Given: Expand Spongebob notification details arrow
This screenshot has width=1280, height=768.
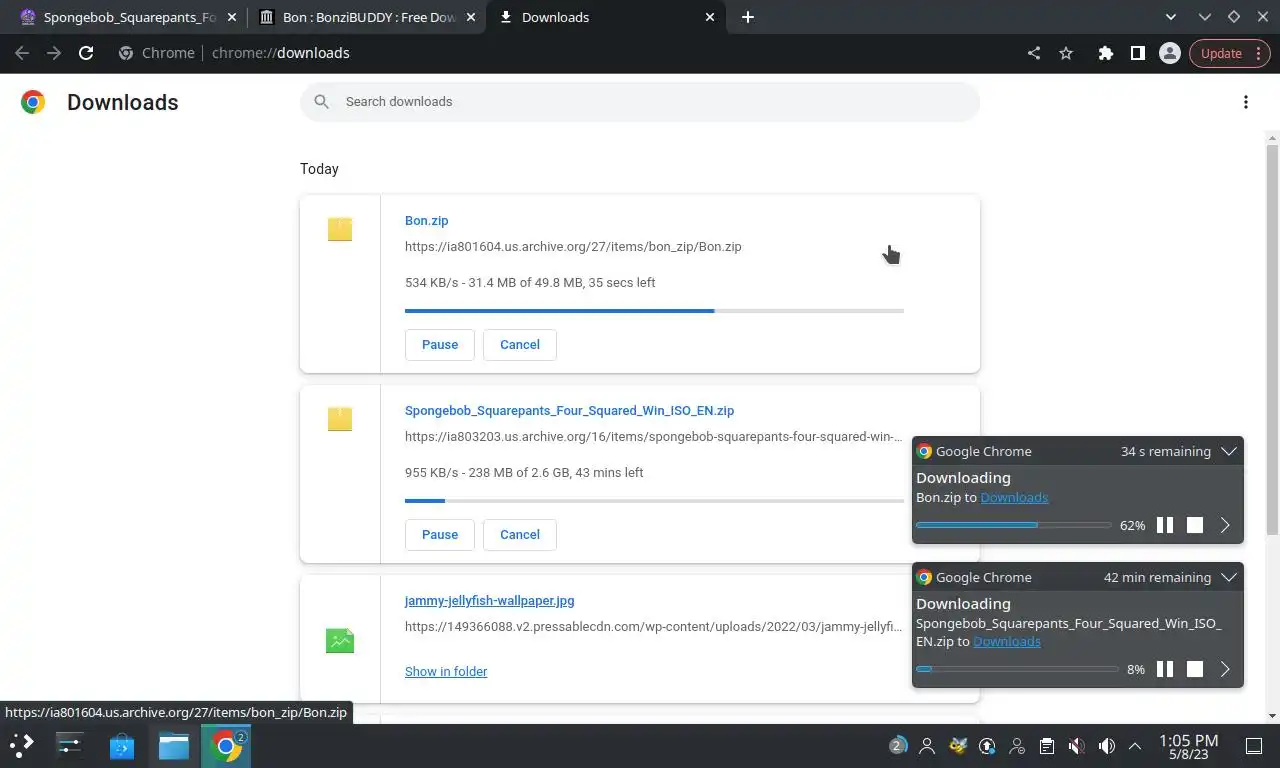Looking at the screenshot, I should [1225, 669].
